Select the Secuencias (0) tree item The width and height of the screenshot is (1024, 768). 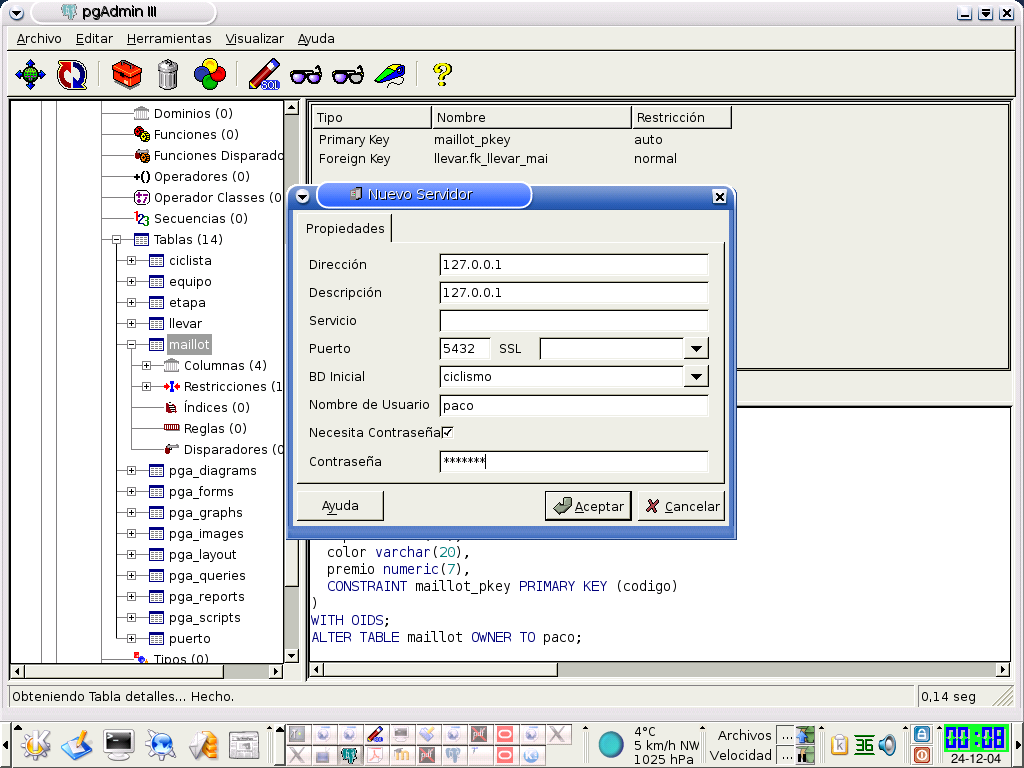pyautogui.click(x=200, y=219)
